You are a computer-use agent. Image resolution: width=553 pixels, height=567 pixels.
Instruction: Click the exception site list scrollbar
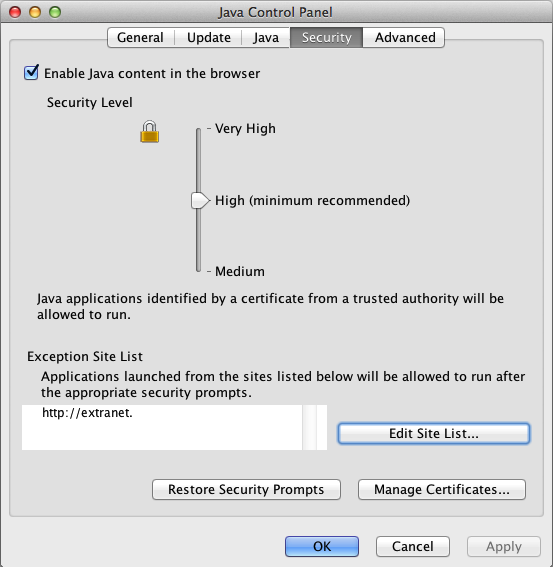309,427
